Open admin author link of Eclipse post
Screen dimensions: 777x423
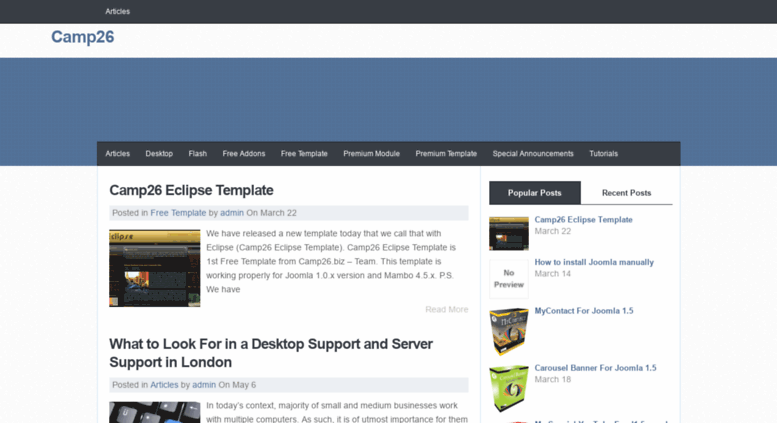[232, 213]
